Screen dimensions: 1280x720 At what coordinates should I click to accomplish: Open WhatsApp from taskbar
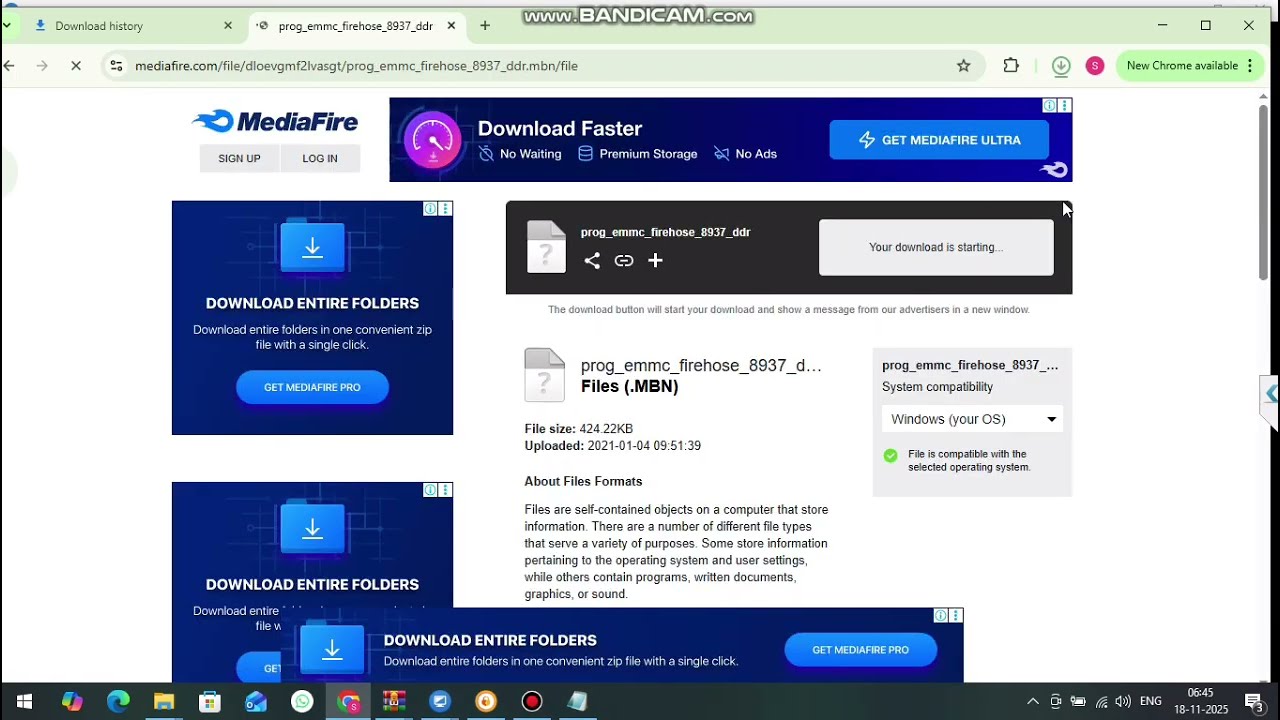302,702
